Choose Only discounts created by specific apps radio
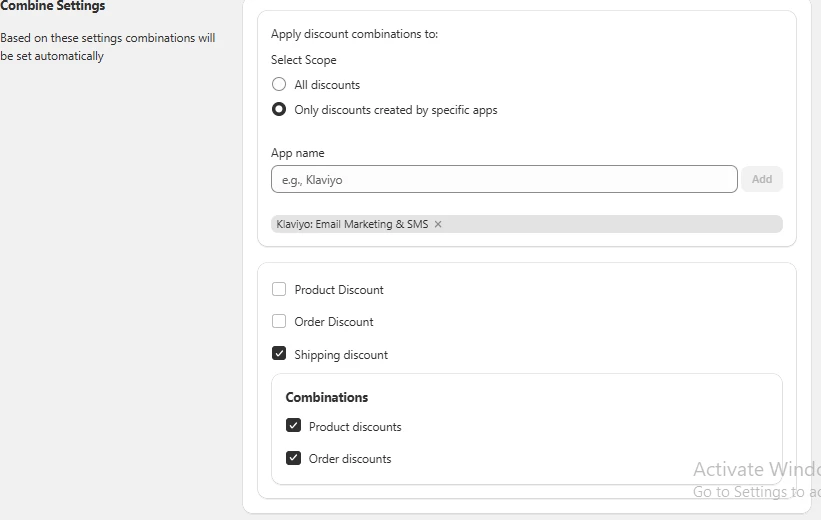This screenshot has height=520, width=821. pyautogui.click(x=279, y=109)
